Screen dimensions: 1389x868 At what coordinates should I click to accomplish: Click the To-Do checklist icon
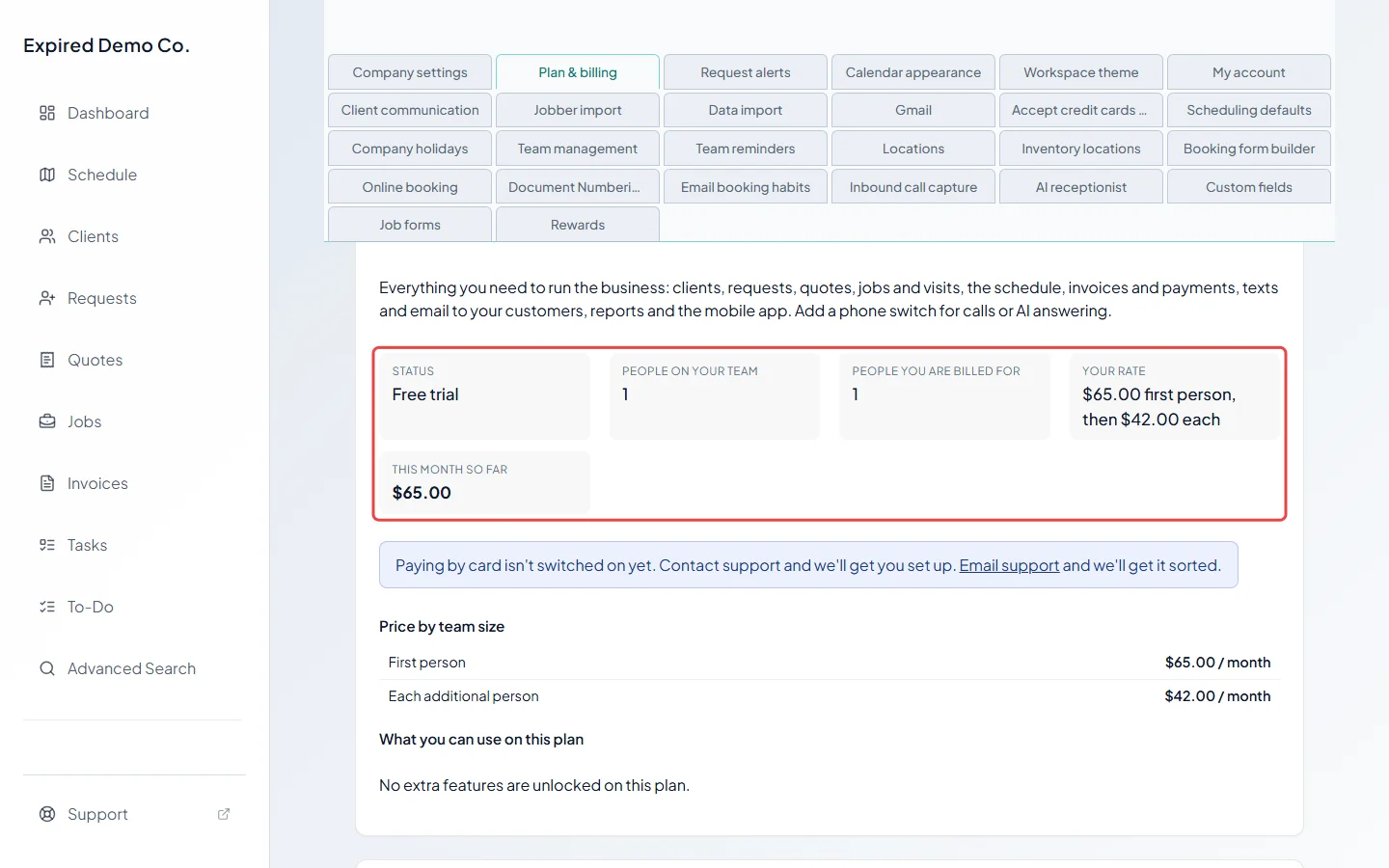click(47, 607)
